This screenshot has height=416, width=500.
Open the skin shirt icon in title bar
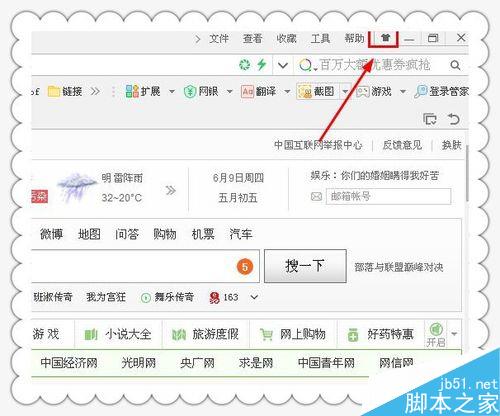coord(385,38)
